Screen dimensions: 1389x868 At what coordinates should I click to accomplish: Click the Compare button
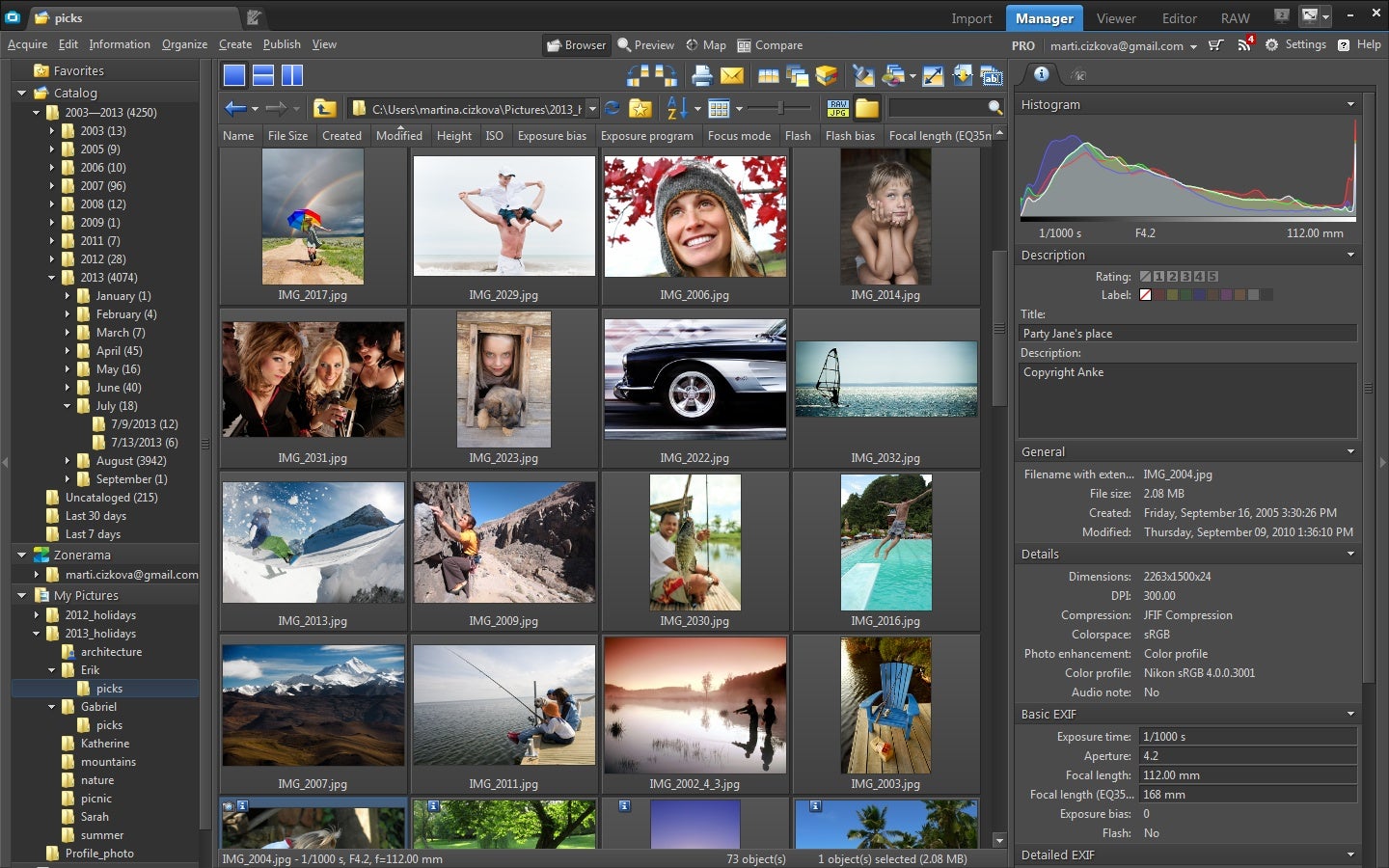[770, 45]
